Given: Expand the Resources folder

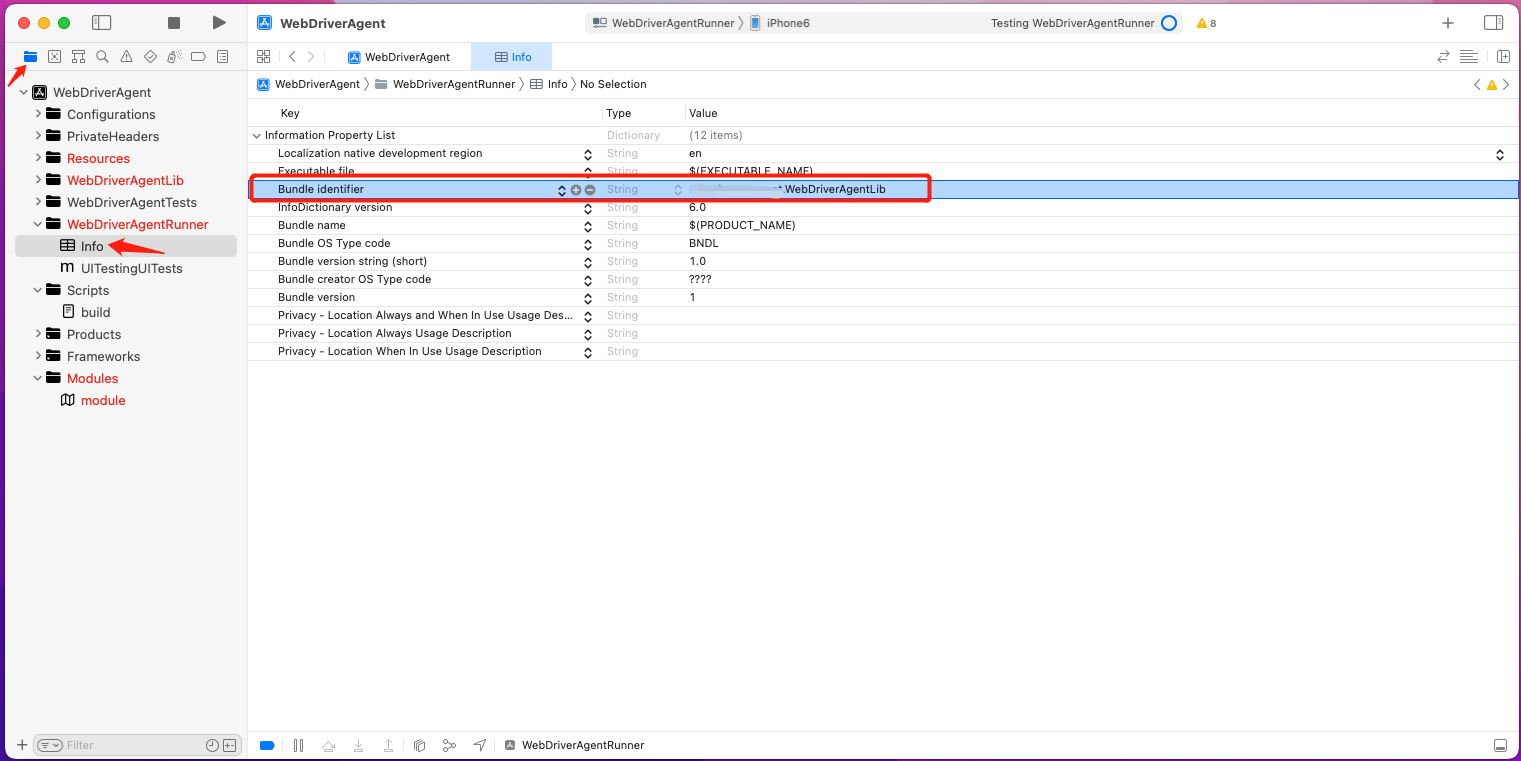Looking at the screenshot, I should point(38,158).
